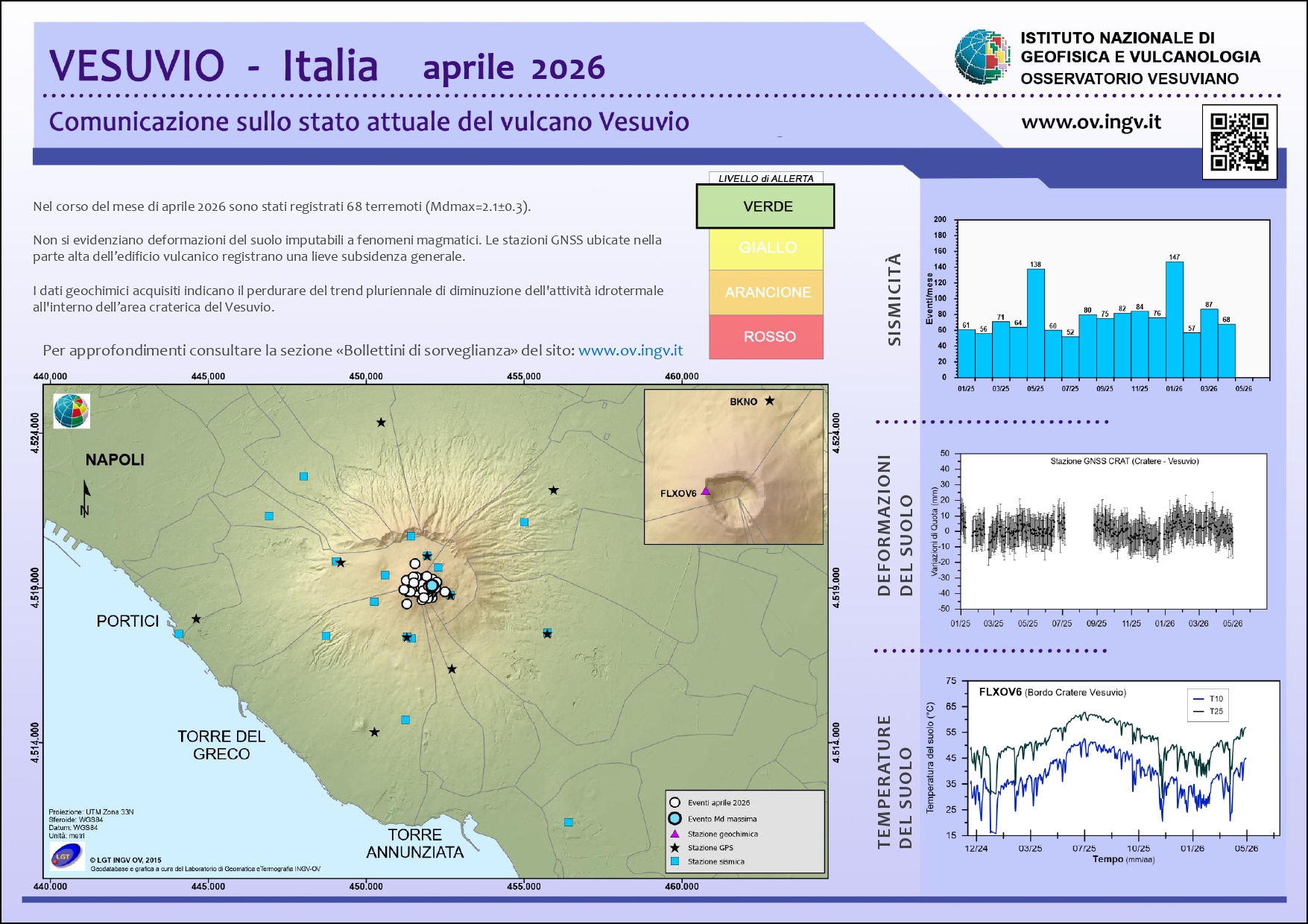Click the QR code image
Screen dimensions: 1308x924
(1239, 142)
